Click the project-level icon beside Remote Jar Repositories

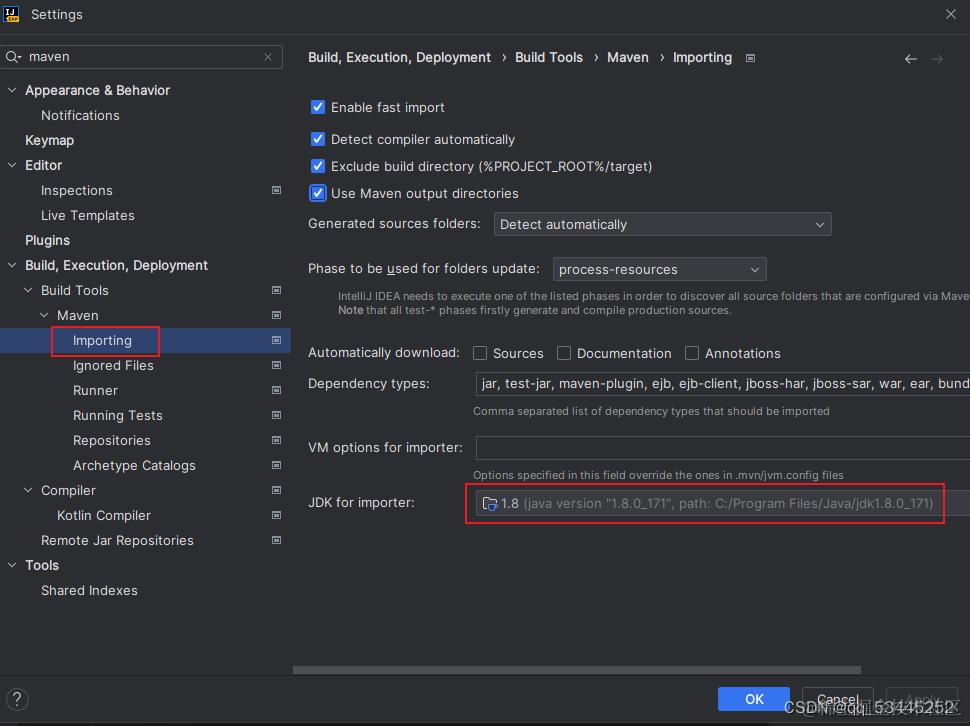pyautogui.click(x=277, y=540)
